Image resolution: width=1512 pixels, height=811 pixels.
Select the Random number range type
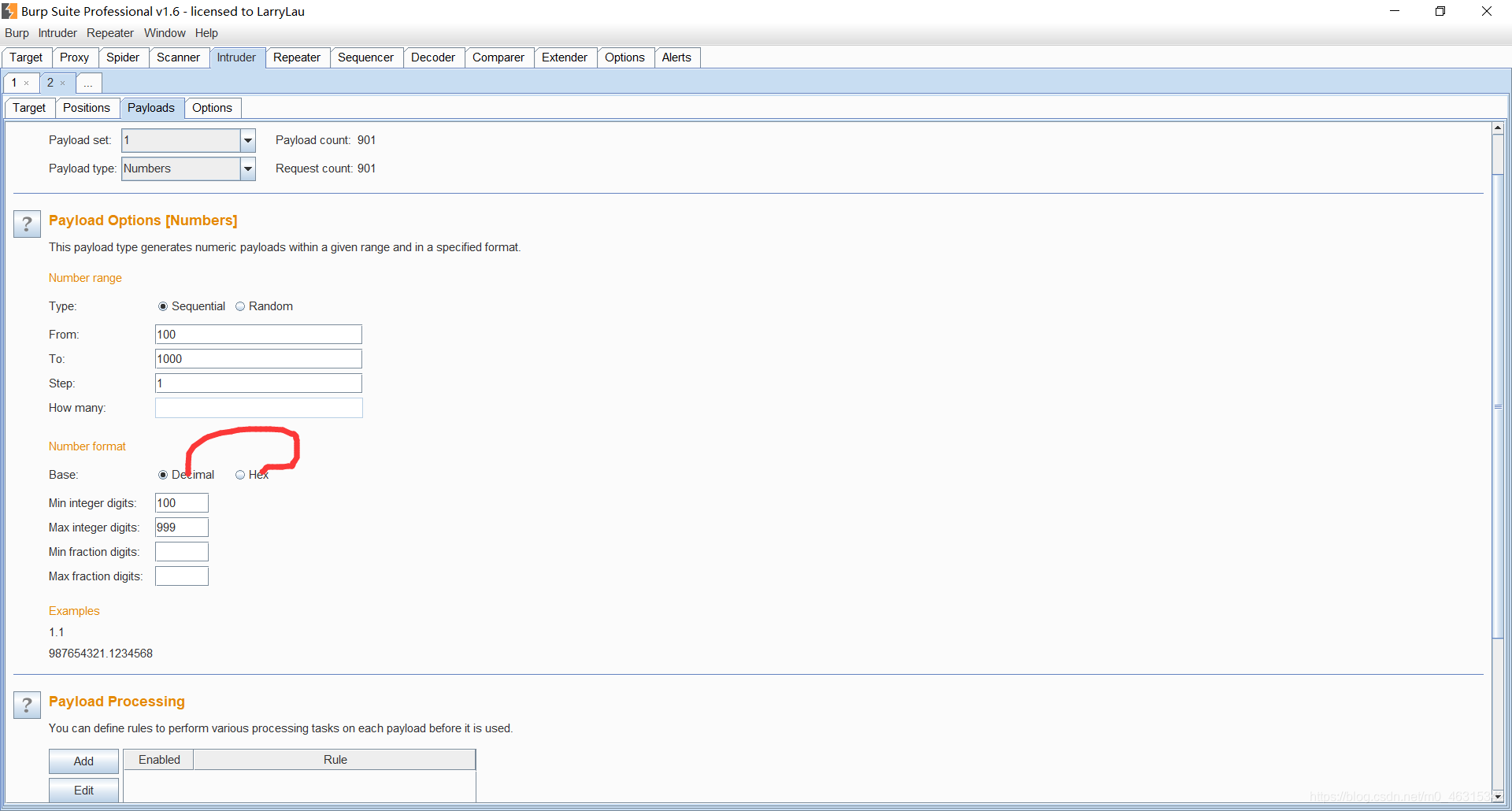pyautogui.click(x=240, y=306)
